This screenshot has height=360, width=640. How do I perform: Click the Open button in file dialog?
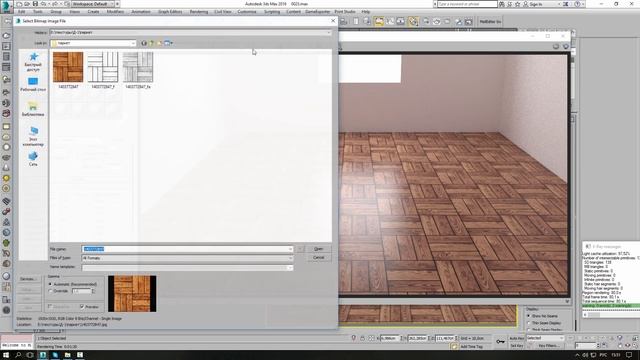click(318, 249)
